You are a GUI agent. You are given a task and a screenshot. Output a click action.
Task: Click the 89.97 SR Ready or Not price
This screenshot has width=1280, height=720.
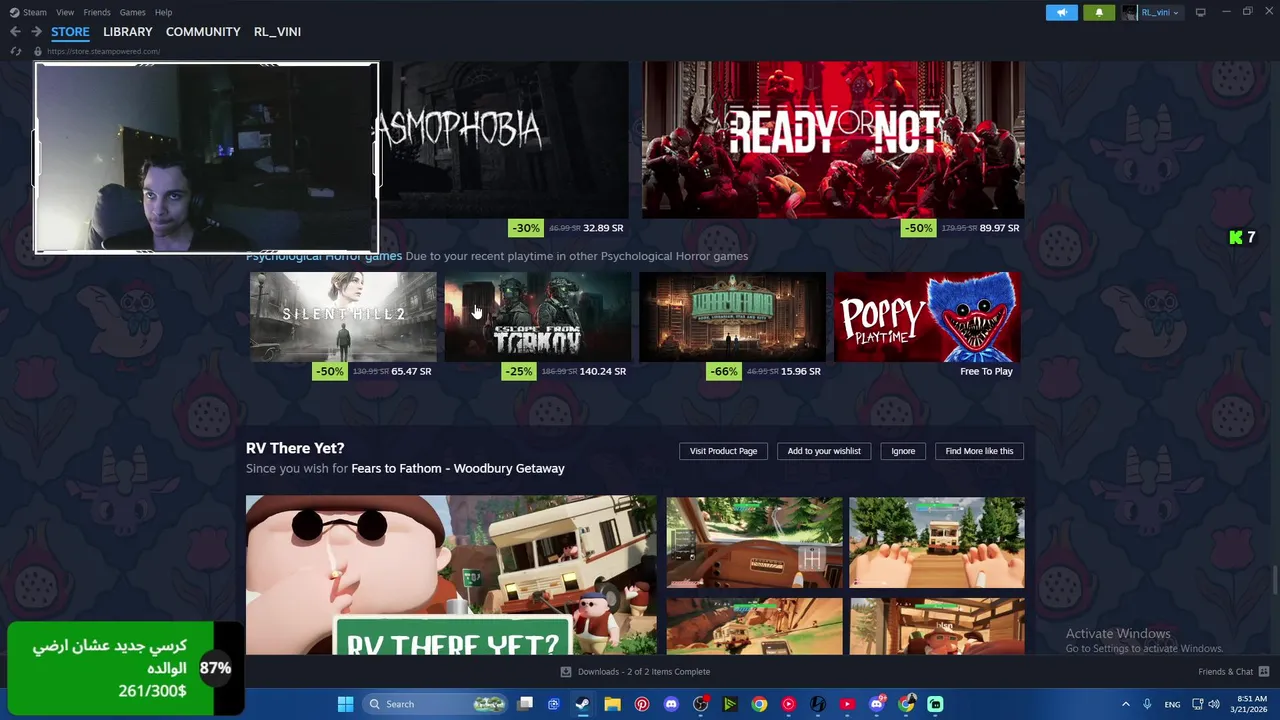pos(1000,228)
